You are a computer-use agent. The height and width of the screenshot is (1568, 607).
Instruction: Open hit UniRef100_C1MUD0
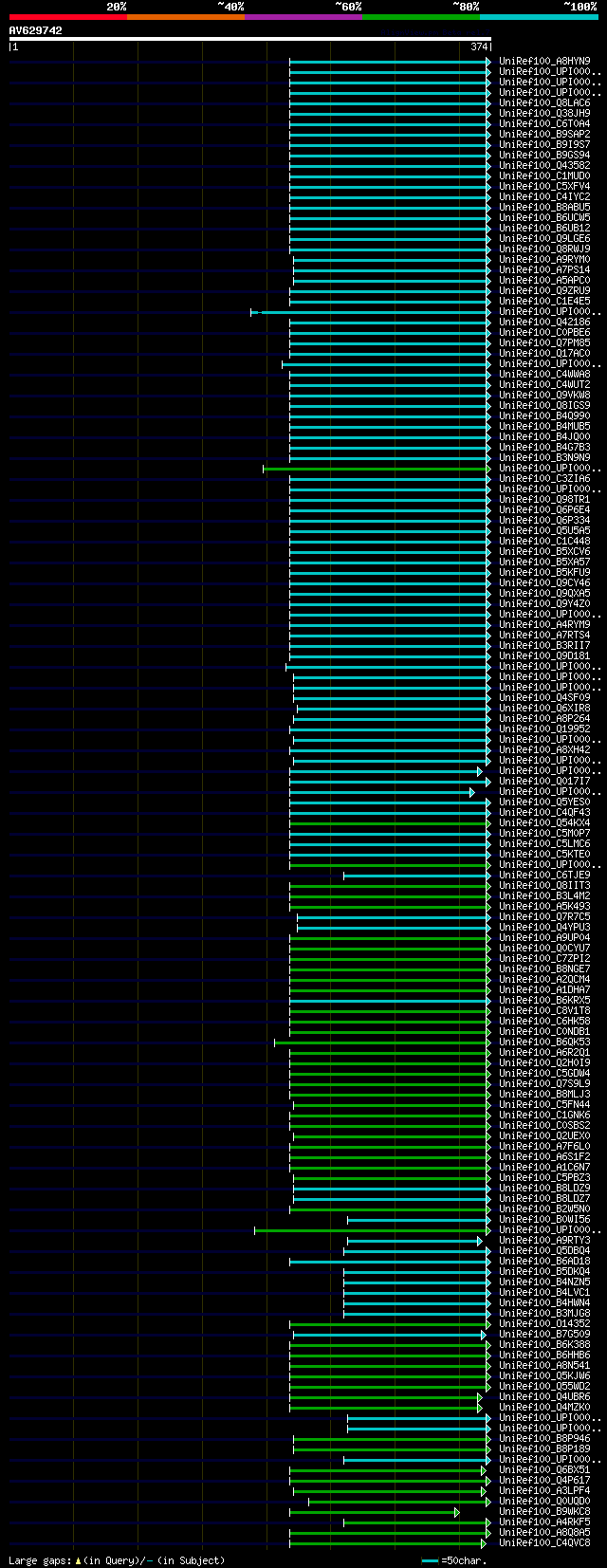tap(544, 176)
